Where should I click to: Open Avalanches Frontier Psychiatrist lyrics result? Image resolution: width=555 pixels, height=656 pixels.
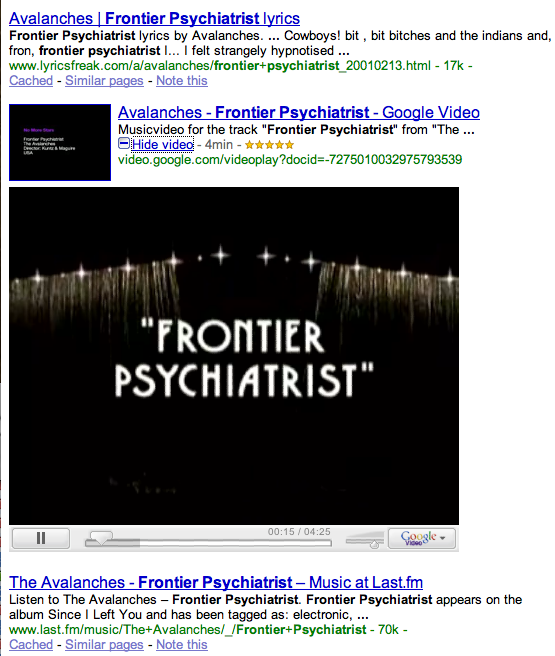point(154,18)
